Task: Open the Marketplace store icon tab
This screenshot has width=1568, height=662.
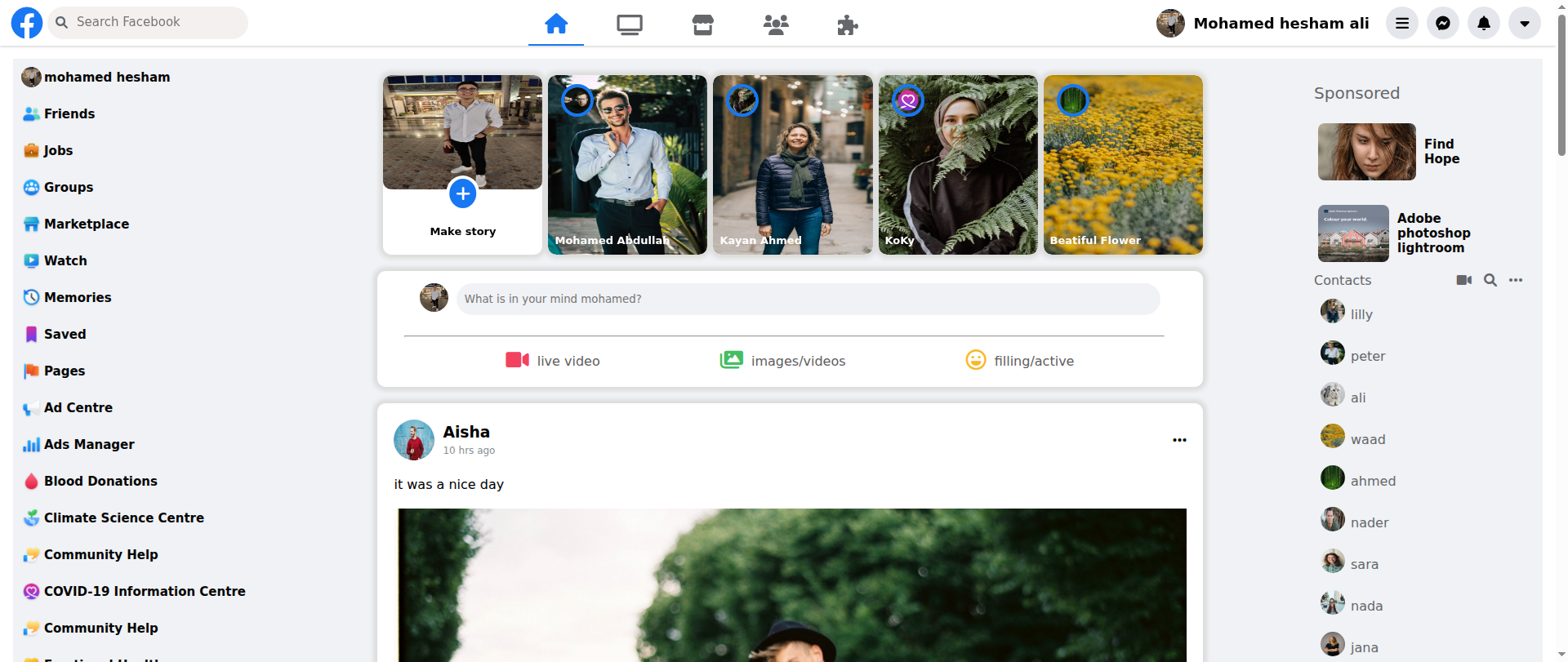Action: pos(703,25)
